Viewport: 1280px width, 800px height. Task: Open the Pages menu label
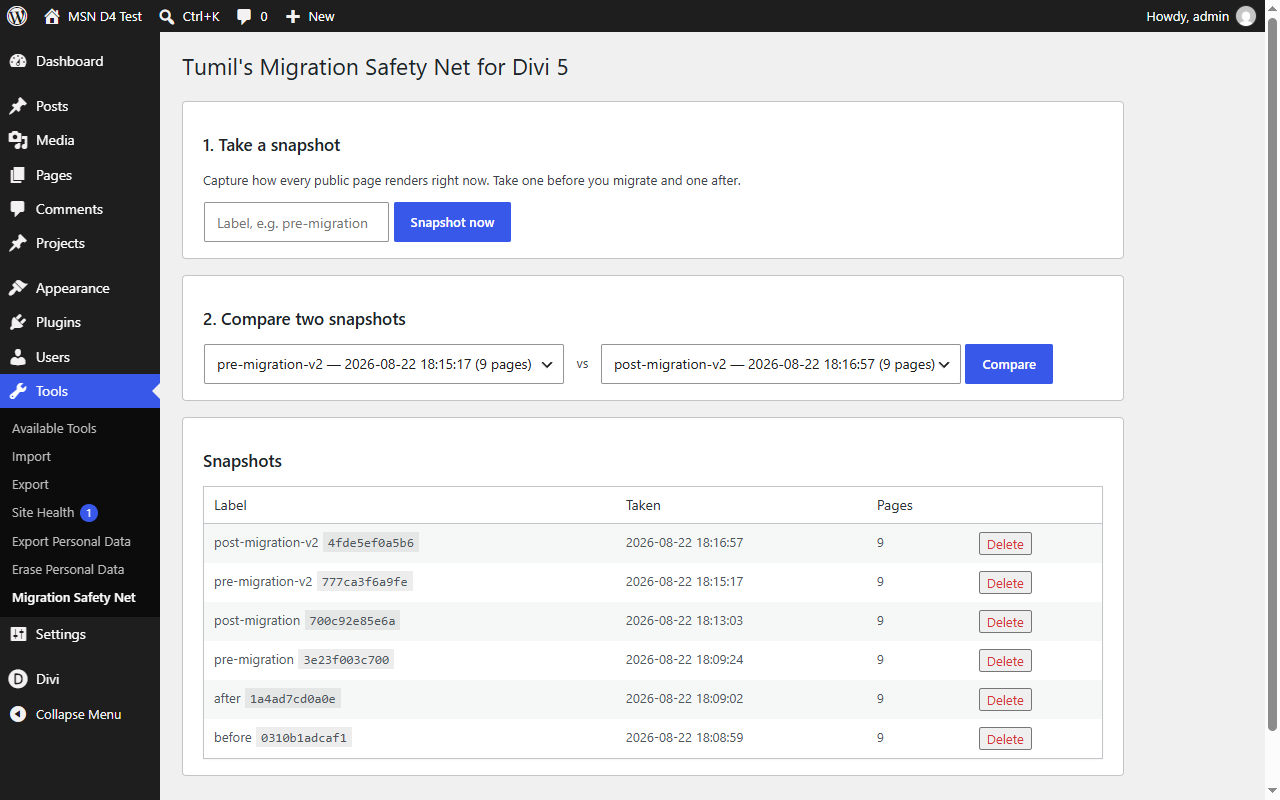point(54,175)
